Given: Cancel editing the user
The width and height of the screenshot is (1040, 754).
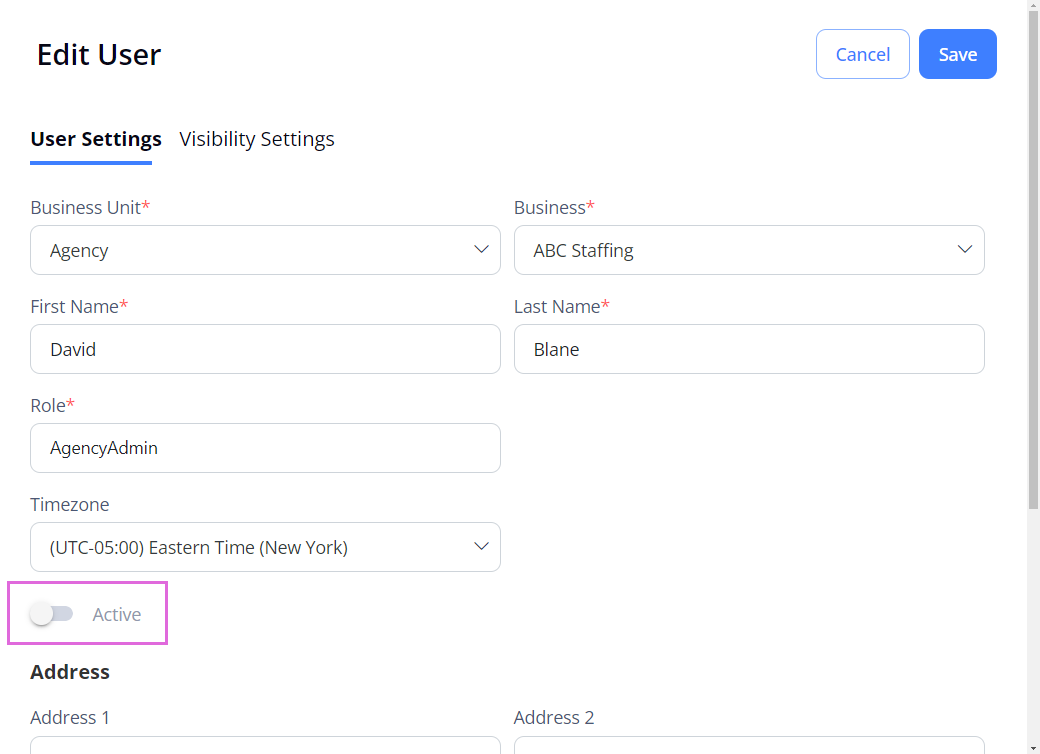Looking at the screenshot, I should tap(862, 54).
